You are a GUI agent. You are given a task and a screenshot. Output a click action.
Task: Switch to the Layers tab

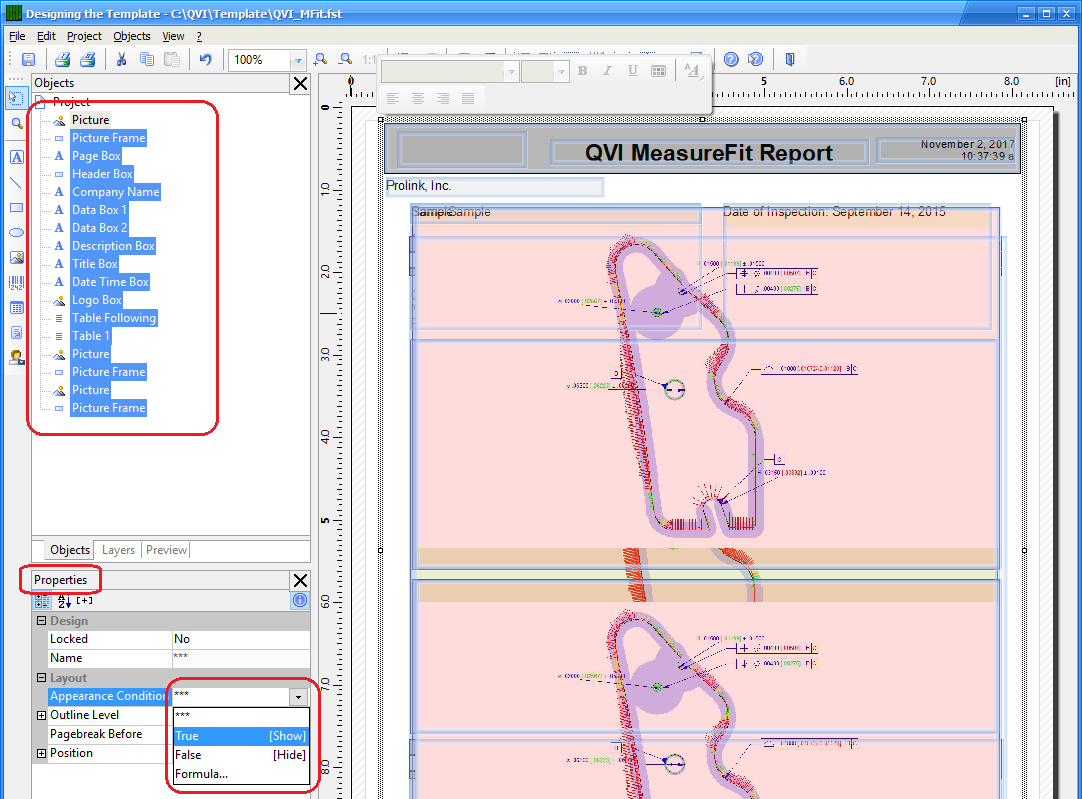(118, 550)
